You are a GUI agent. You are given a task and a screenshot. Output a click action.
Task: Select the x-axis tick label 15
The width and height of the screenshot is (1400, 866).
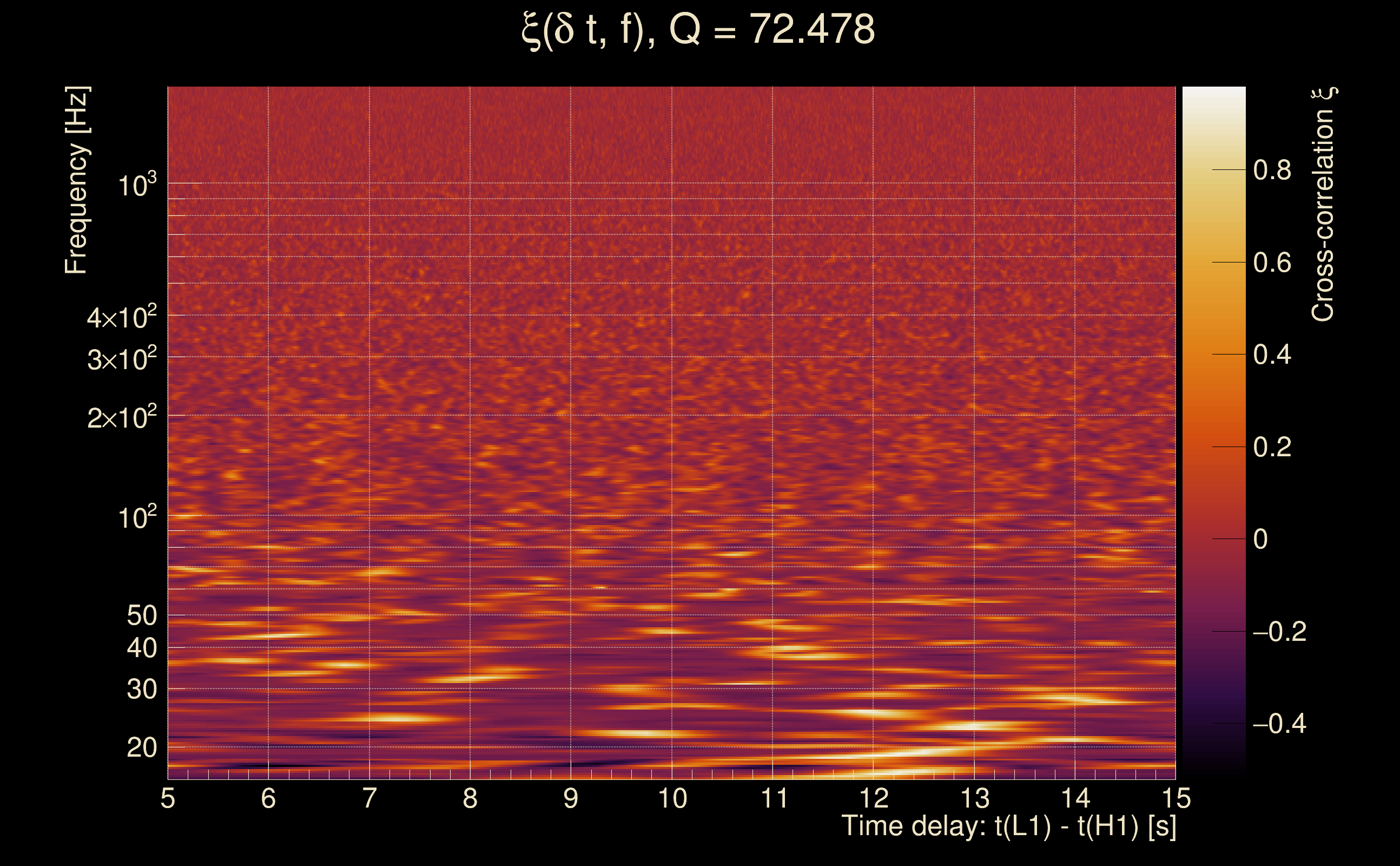point(1176,798)
